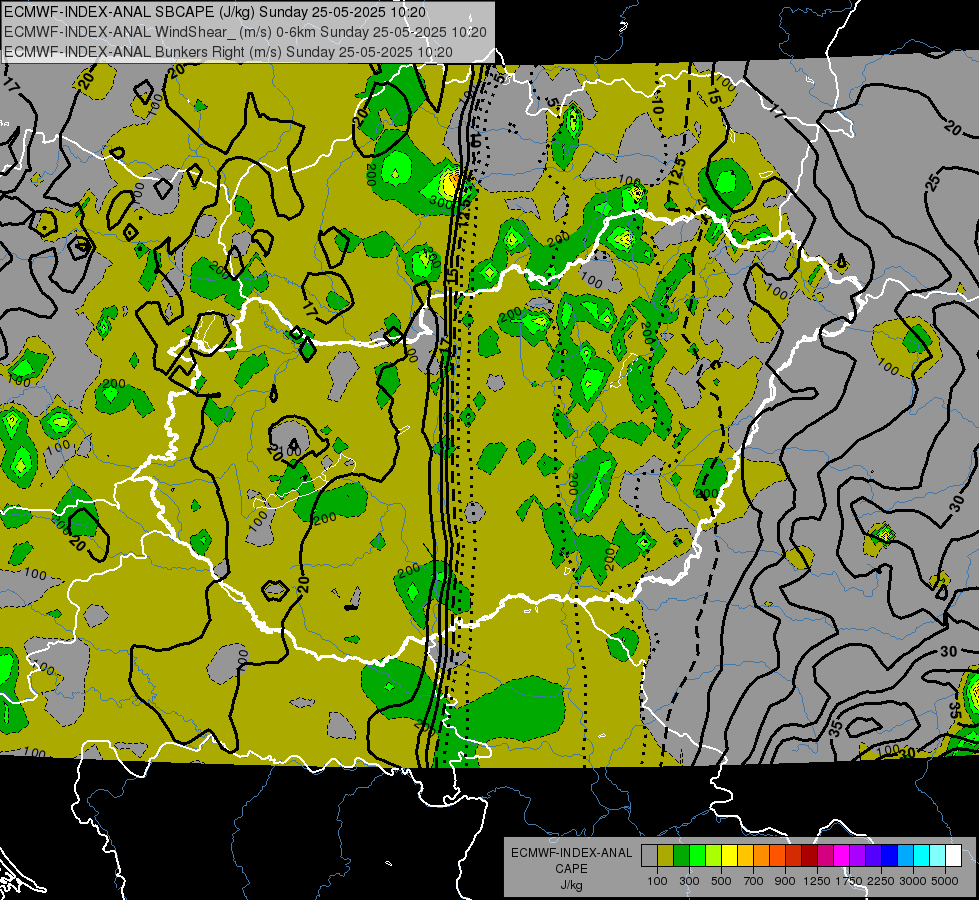Click the 900 tick label under legend
This screenshot has width=979, height=900.
(x=785, y=881)
